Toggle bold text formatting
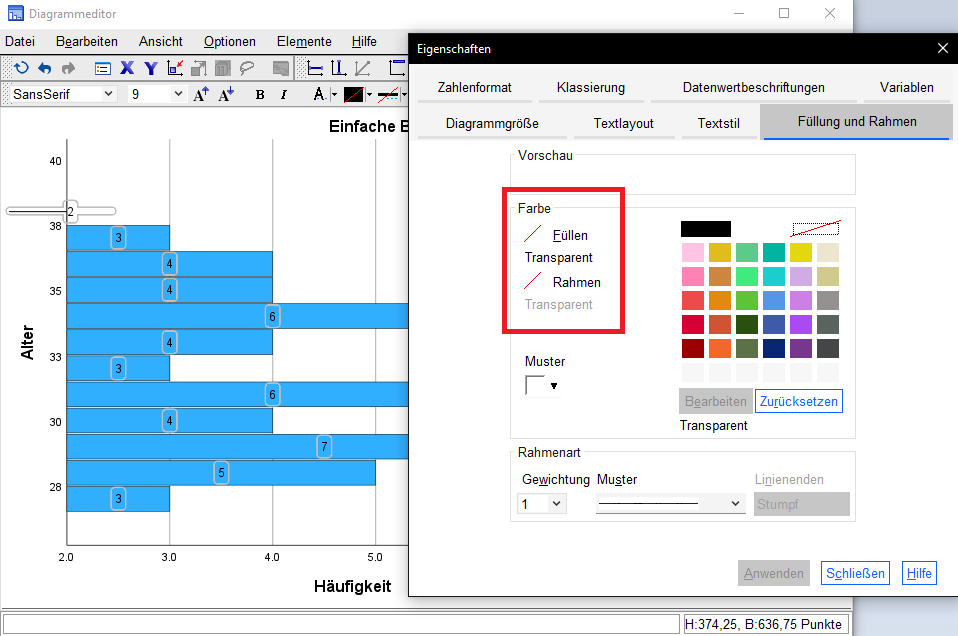The height and width of the screenshot is (636, 958). (258, 94)
